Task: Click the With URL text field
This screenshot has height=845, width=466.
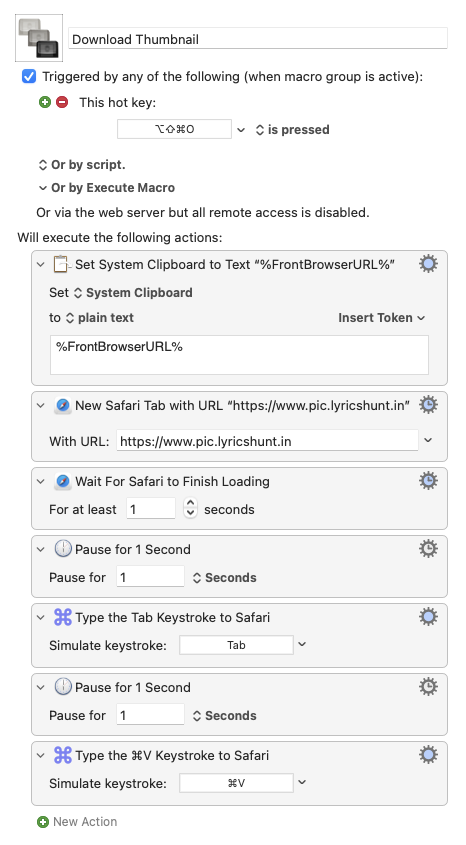Action: point(267,441)
